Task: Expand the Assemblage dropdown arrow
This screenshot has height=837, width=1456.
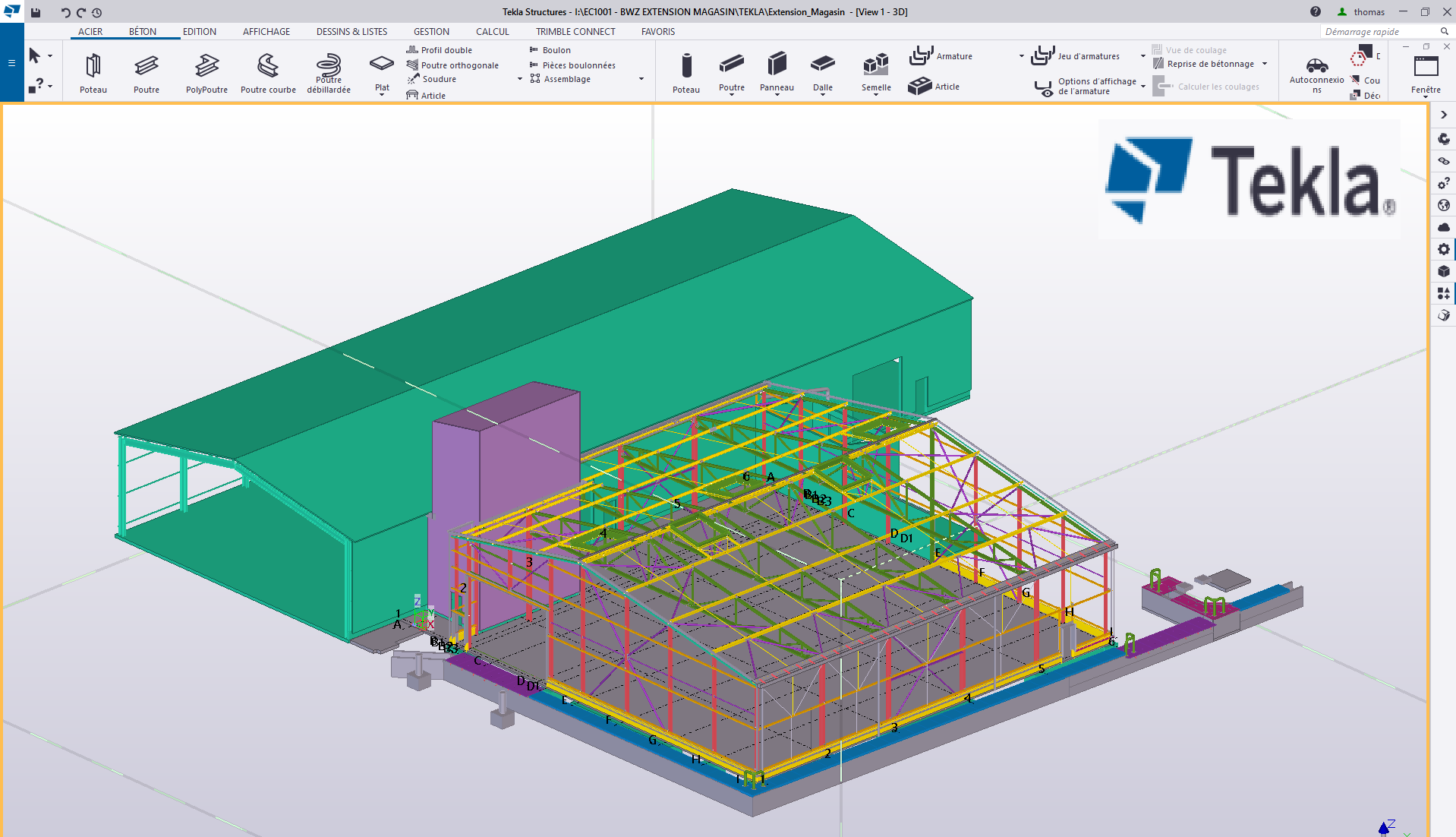Action: [641, 79]
